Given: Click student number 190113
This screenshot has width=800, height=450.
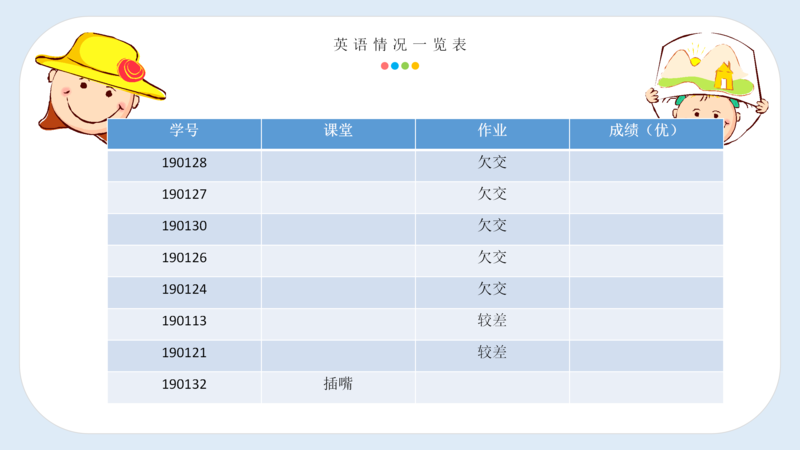Looking at the screenshot, I should point(184,321).
